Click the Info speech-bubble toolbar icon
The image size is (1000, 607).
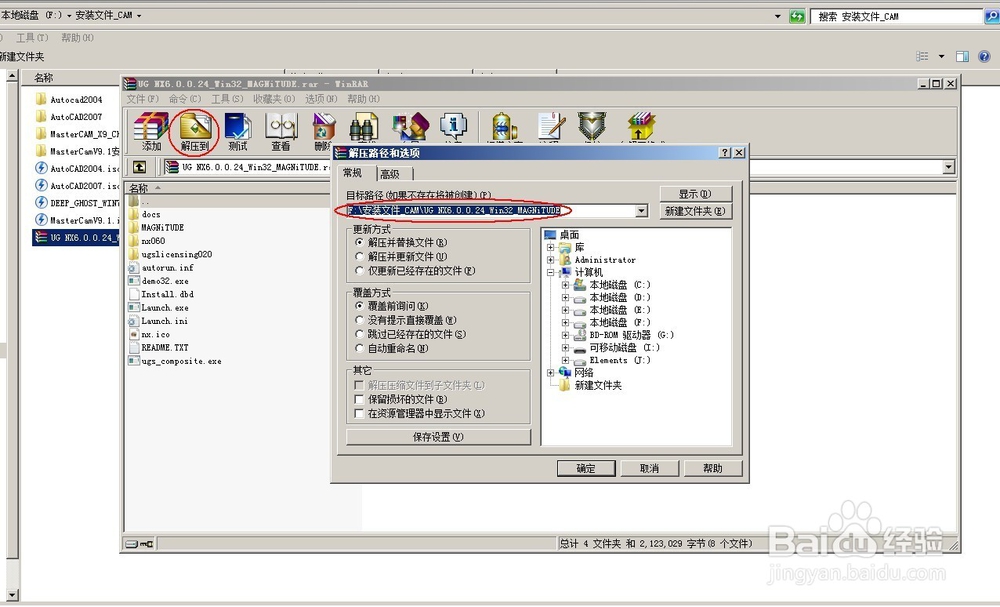(x=453, y=127)
